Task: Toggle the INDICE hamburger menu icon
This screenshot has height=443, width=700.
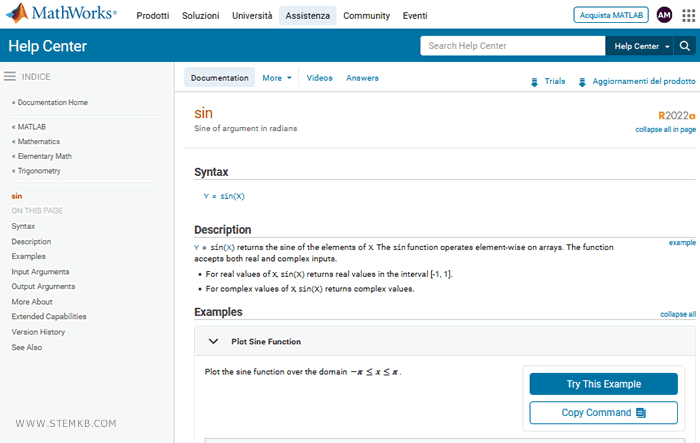Action: point(9,77)
